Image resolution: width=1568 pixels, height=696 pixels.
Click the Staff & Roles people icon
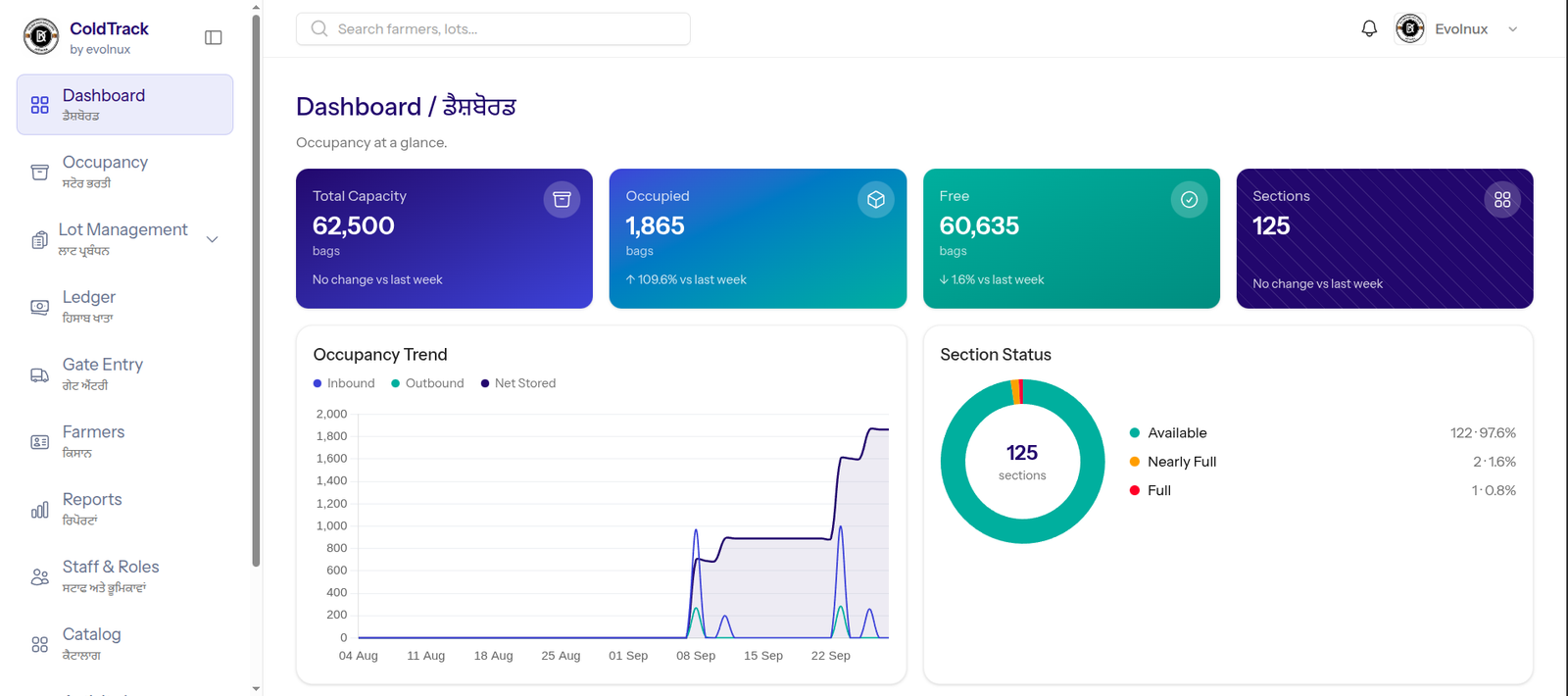39,577
